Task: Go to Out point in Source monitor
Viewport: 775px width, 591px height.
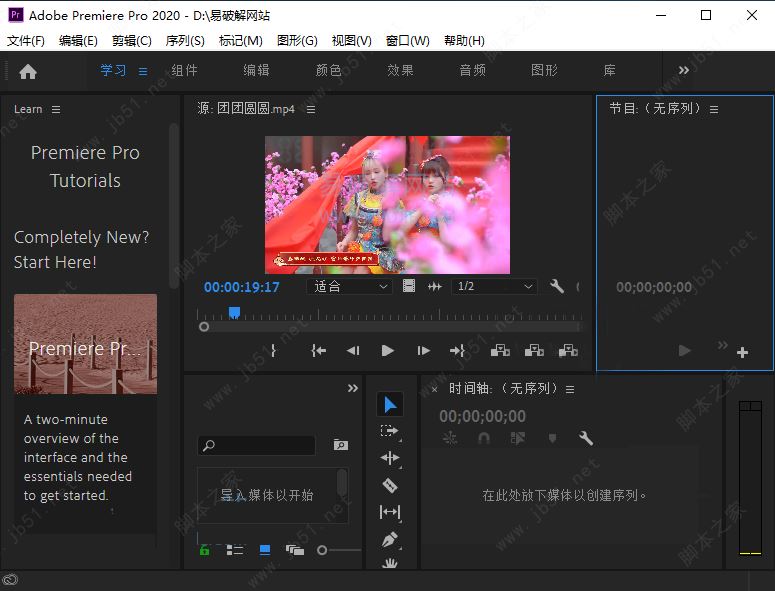Action: tap(457, 351)
